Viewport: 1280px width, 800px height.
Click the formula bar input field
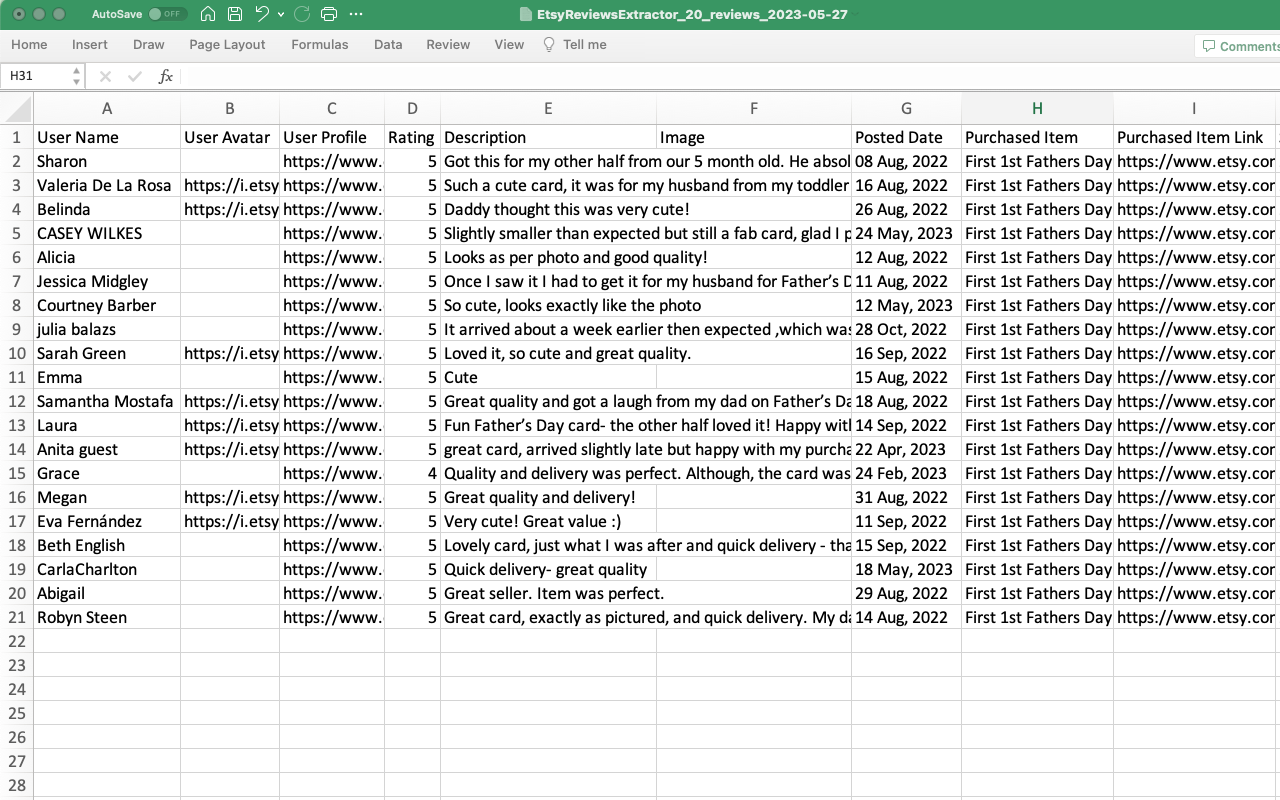[x=730, y=76]
